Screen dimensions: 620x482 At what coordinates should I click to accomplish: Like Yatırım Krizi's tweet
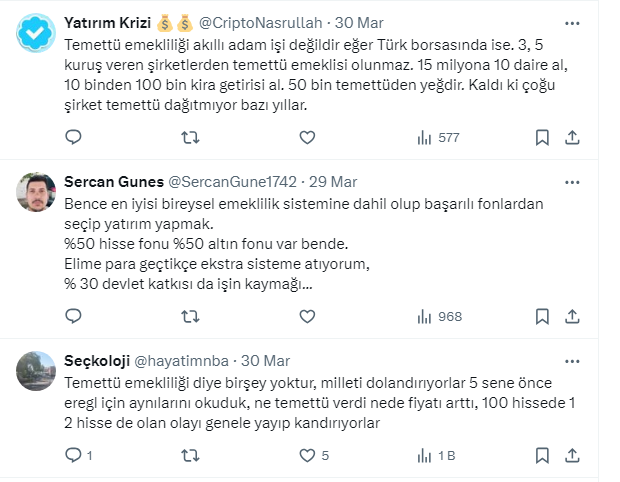(x=307, y=137)
